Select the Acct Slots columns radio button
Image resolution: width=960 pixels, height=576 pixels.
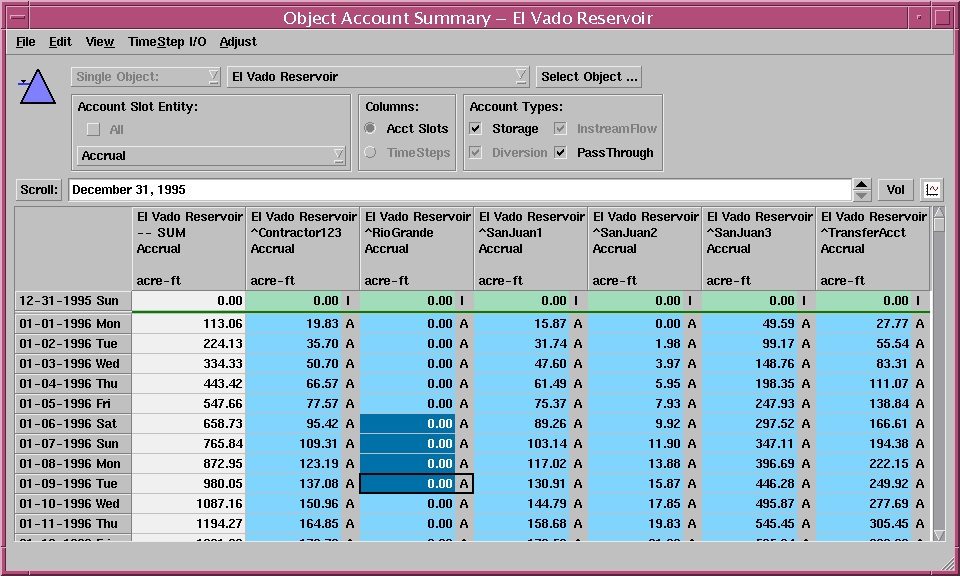click(x=370, y=128)
